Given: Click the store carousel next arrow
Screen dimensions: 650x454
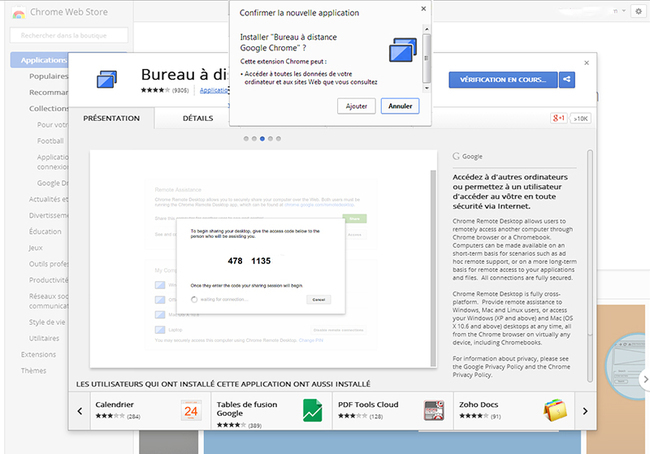Looking at the screenshot, I should 645,379.
